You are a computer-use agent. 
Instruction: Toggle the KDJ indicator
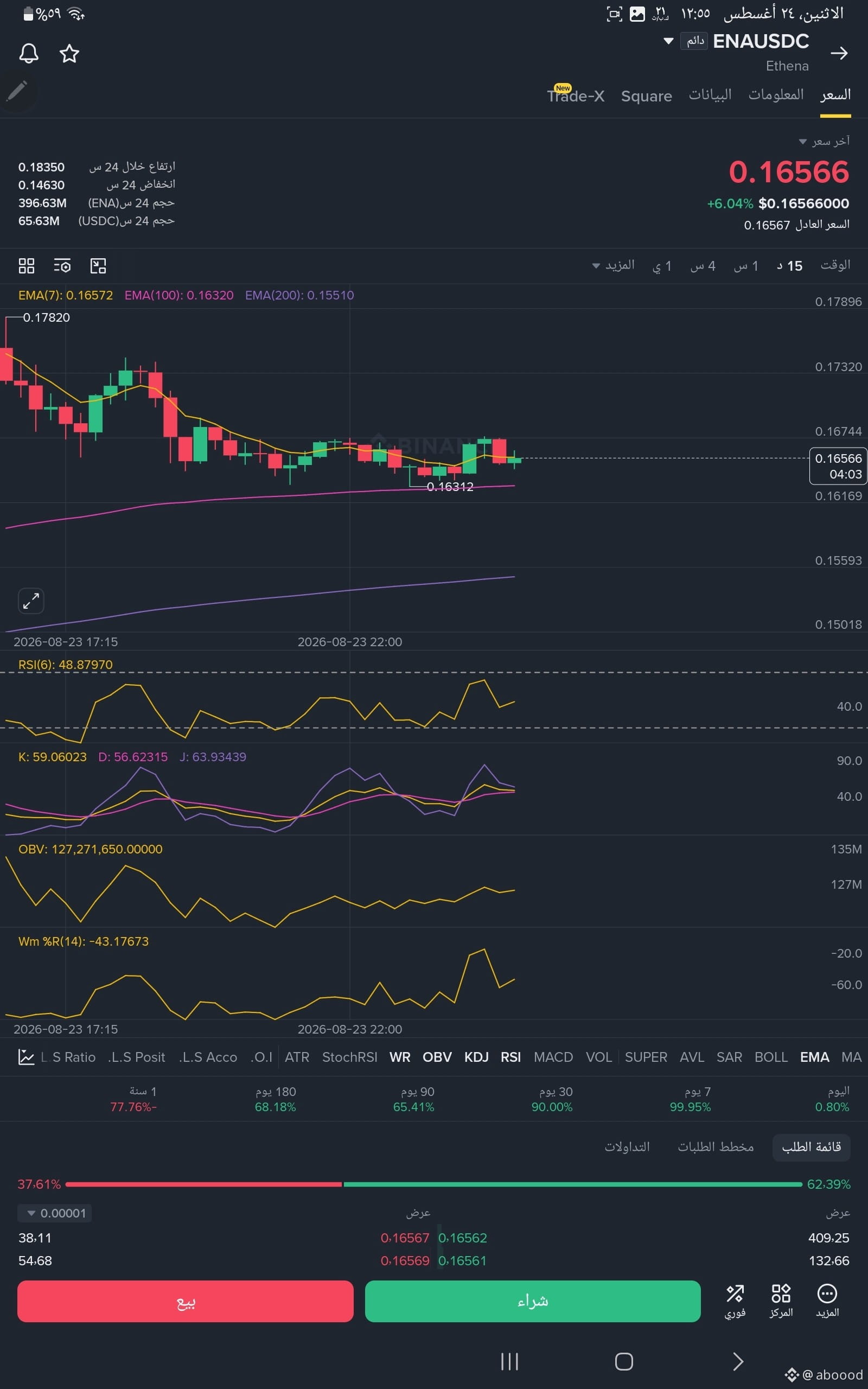(x=476, y=1057)
